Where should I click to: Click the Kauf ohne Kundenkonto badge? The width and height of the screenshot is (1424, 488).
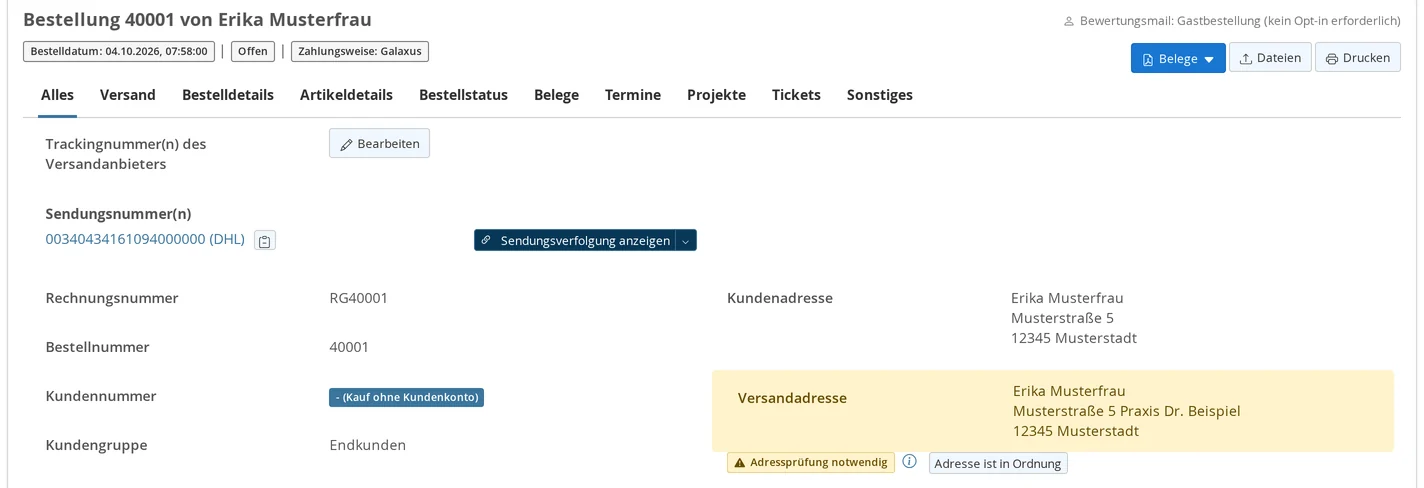406,397
